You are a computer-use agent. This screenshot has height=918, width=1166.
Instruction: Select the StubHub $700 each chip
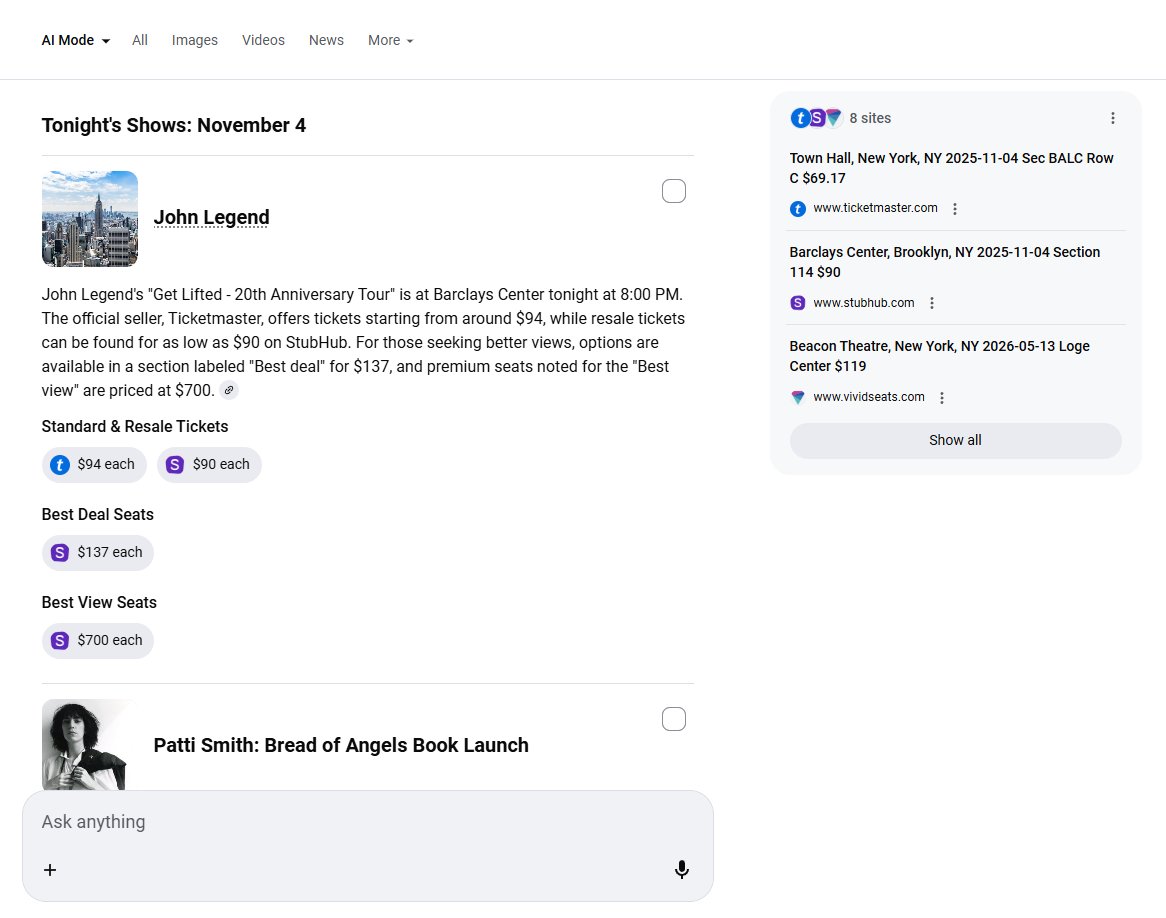[98, 641]
